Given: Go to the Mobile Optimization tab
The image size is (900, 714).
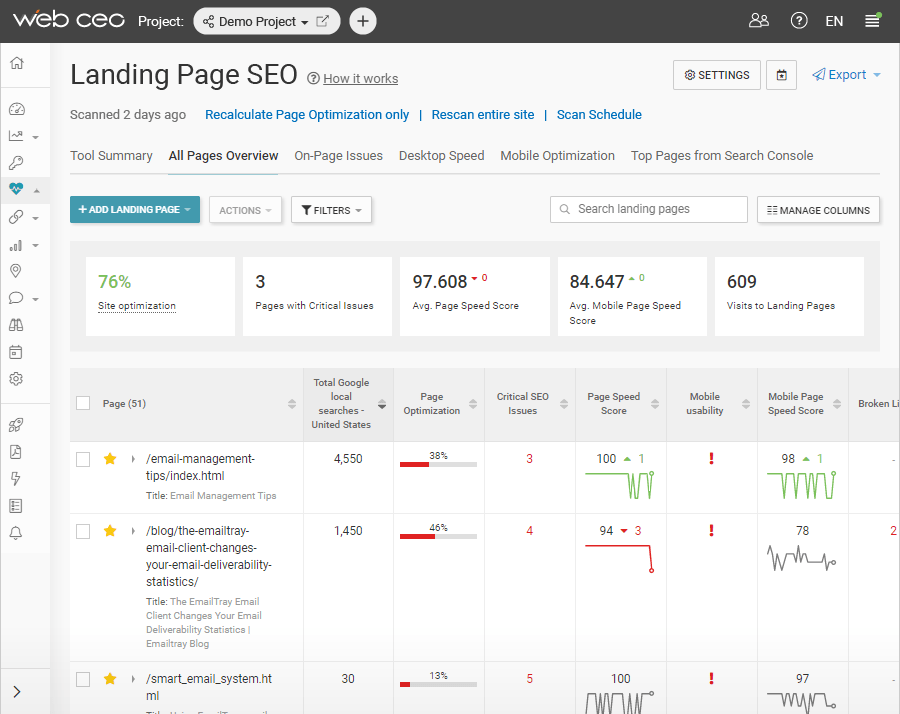Looking at the screenshot, I should point(557,156).
